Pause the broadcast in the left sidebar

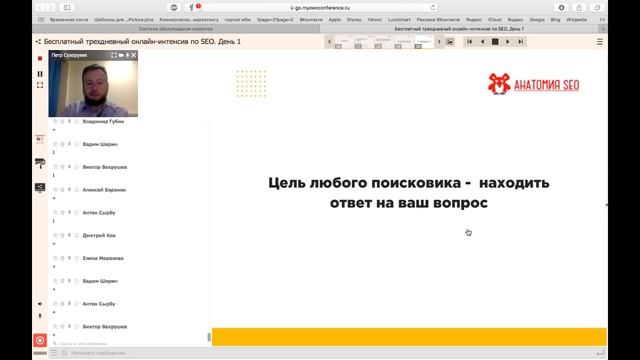[x=40, y=74]
